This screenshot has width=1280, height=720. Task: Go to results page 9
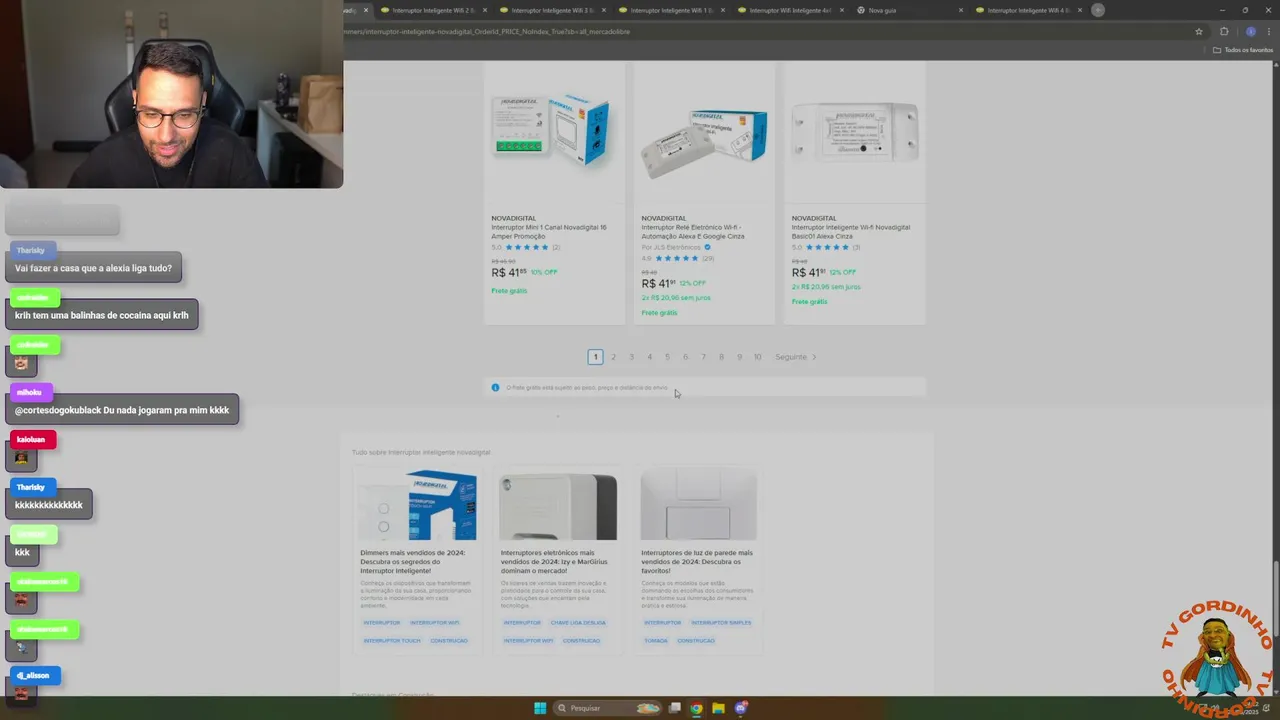pyautogui.click(x=739, y=357)
